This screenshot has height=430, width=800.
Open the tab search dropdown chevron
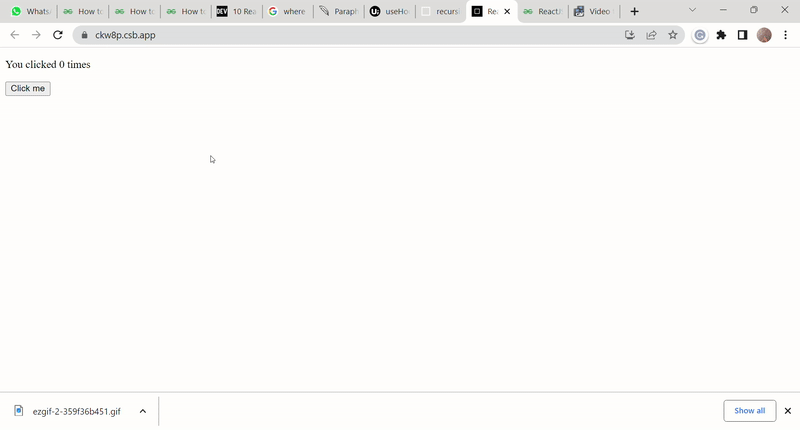tap(692, 10)
